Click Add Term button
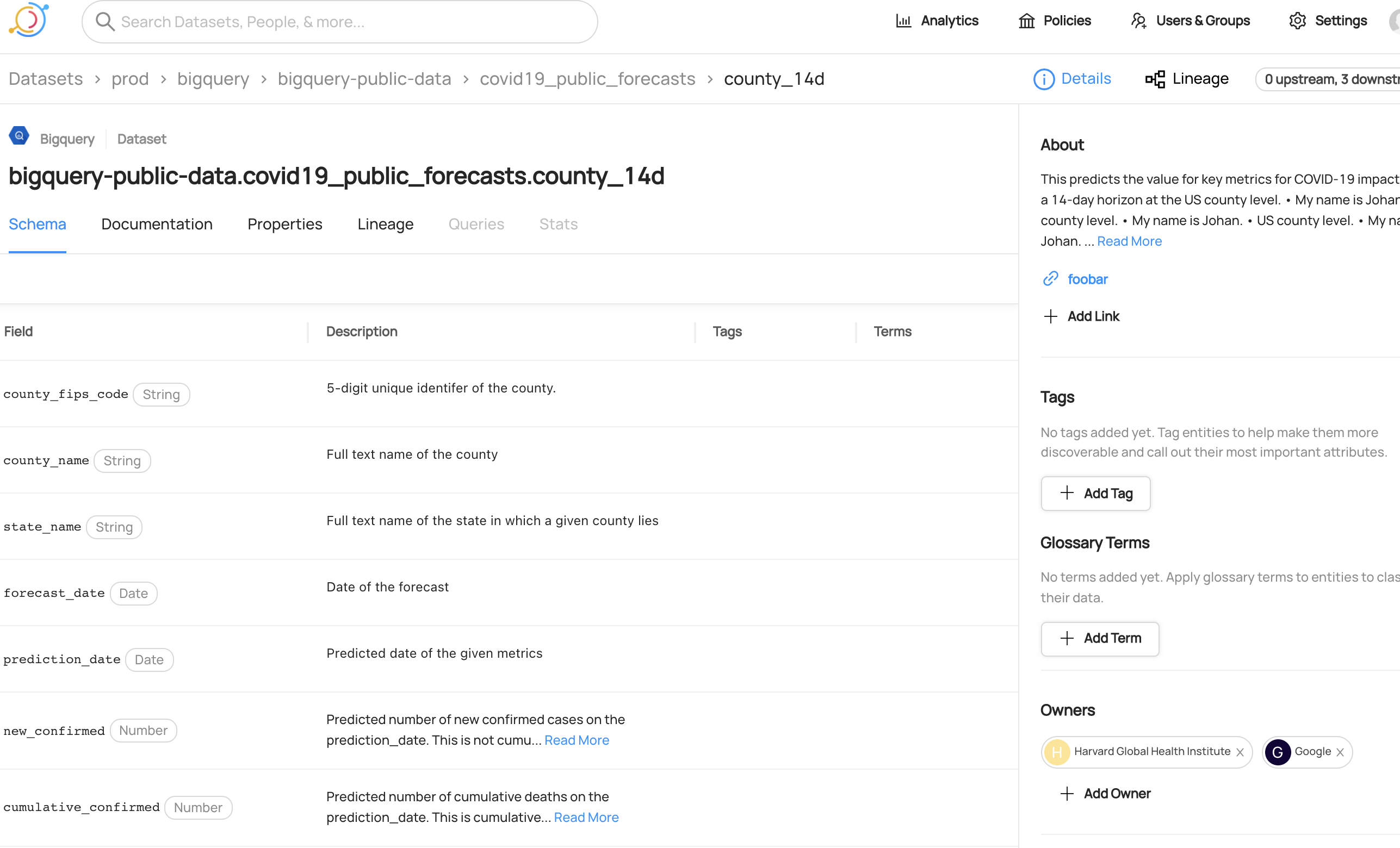Image resolution: width=1400 pixels, height=848 pixels. (1099, 638)
